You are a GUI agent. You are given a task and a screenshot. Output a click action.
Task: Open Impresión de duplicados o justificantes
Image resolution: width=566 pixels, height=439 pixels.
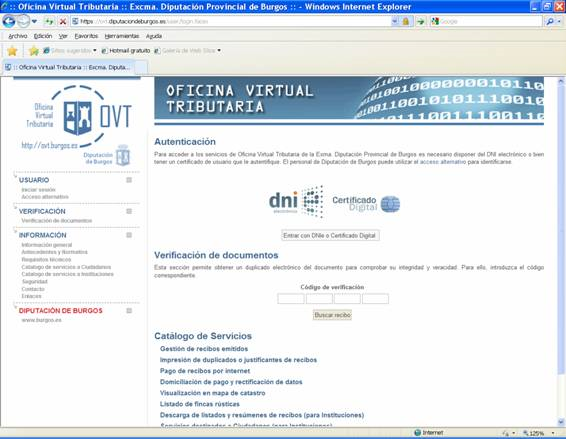click(238, 360)
